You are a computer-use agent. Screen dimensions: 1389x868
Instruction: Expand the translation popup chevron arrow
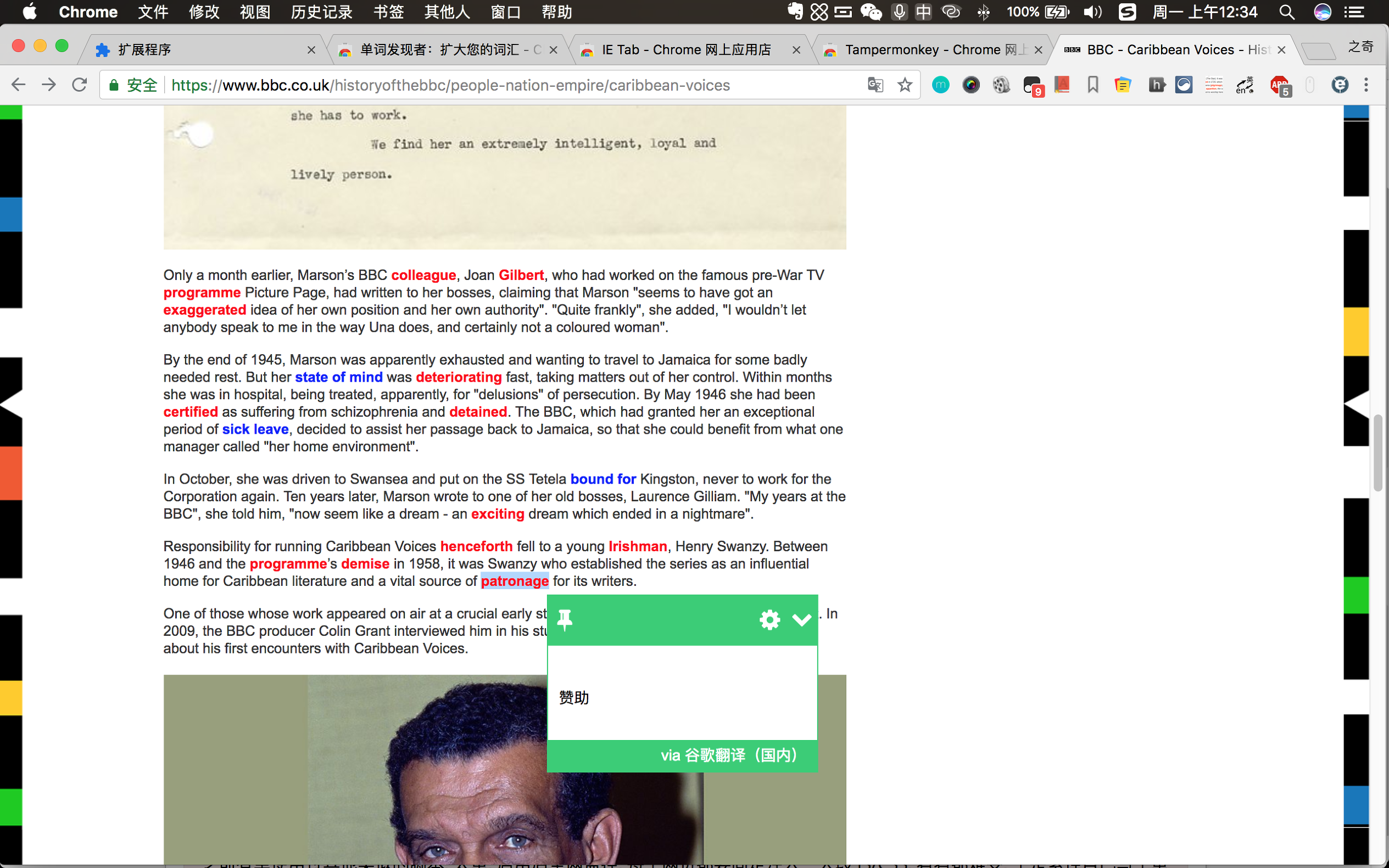coord(801,619)
